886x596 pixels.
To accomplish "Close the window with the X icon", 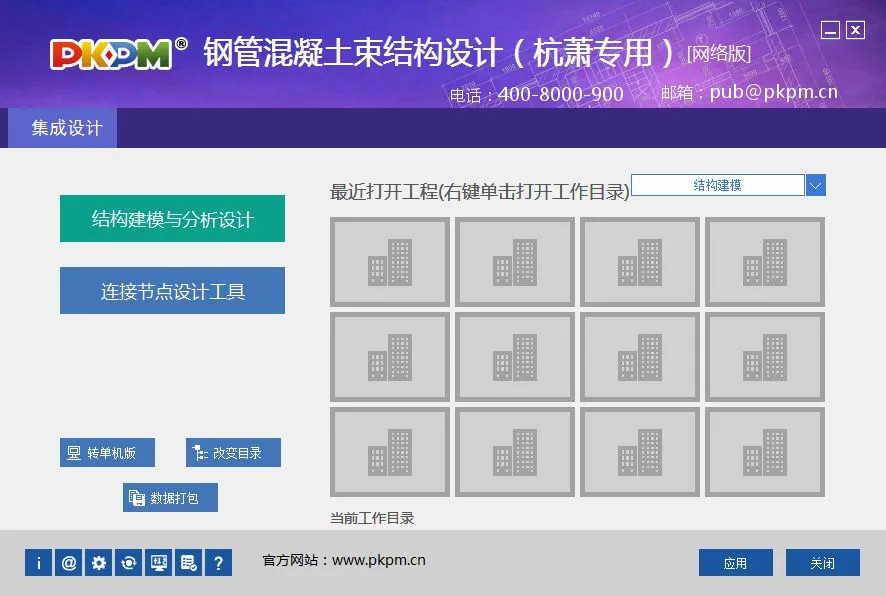I will pos(855,30).
